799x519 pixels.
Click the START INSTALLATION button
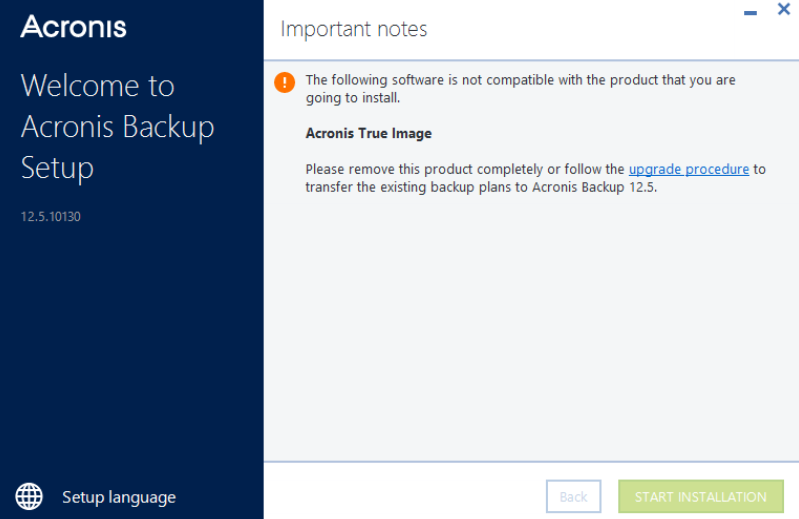(x=701, y=497)
